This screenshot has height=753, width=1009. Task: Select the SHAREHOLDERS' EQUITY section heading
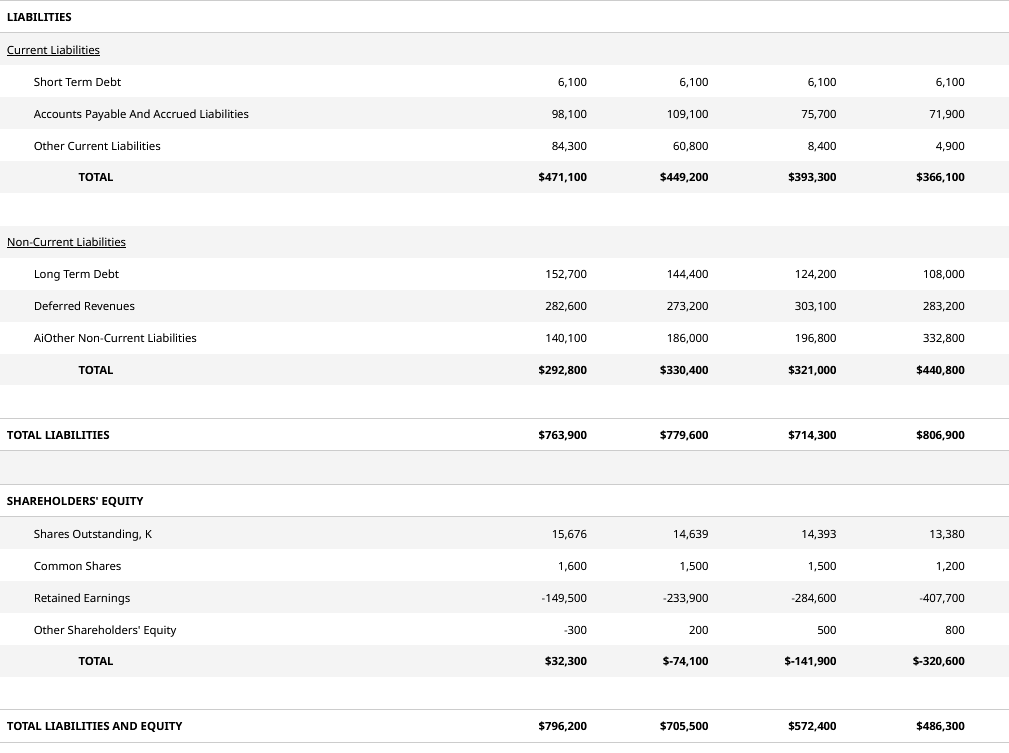pos(75,501)
